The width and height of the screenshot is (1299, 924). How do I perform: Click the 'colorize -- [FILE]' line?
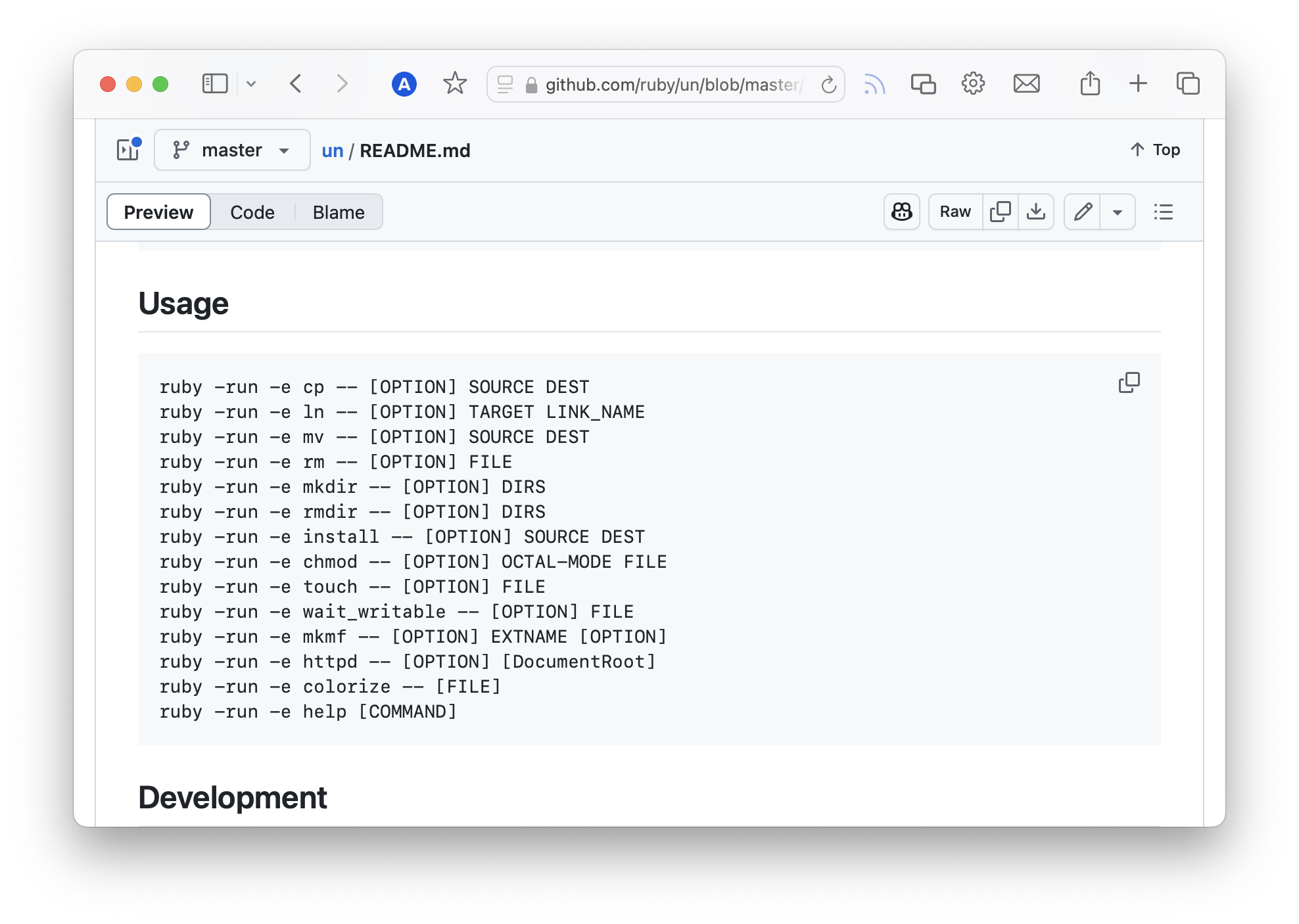330,687
